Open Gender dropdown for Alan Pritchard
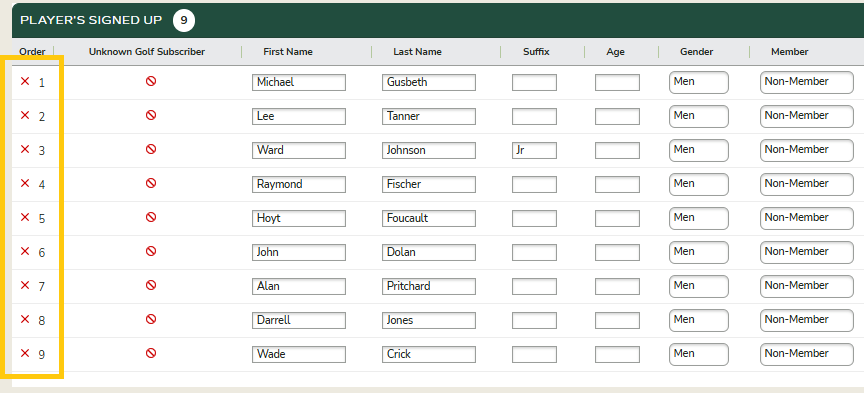 click(699, 286)
